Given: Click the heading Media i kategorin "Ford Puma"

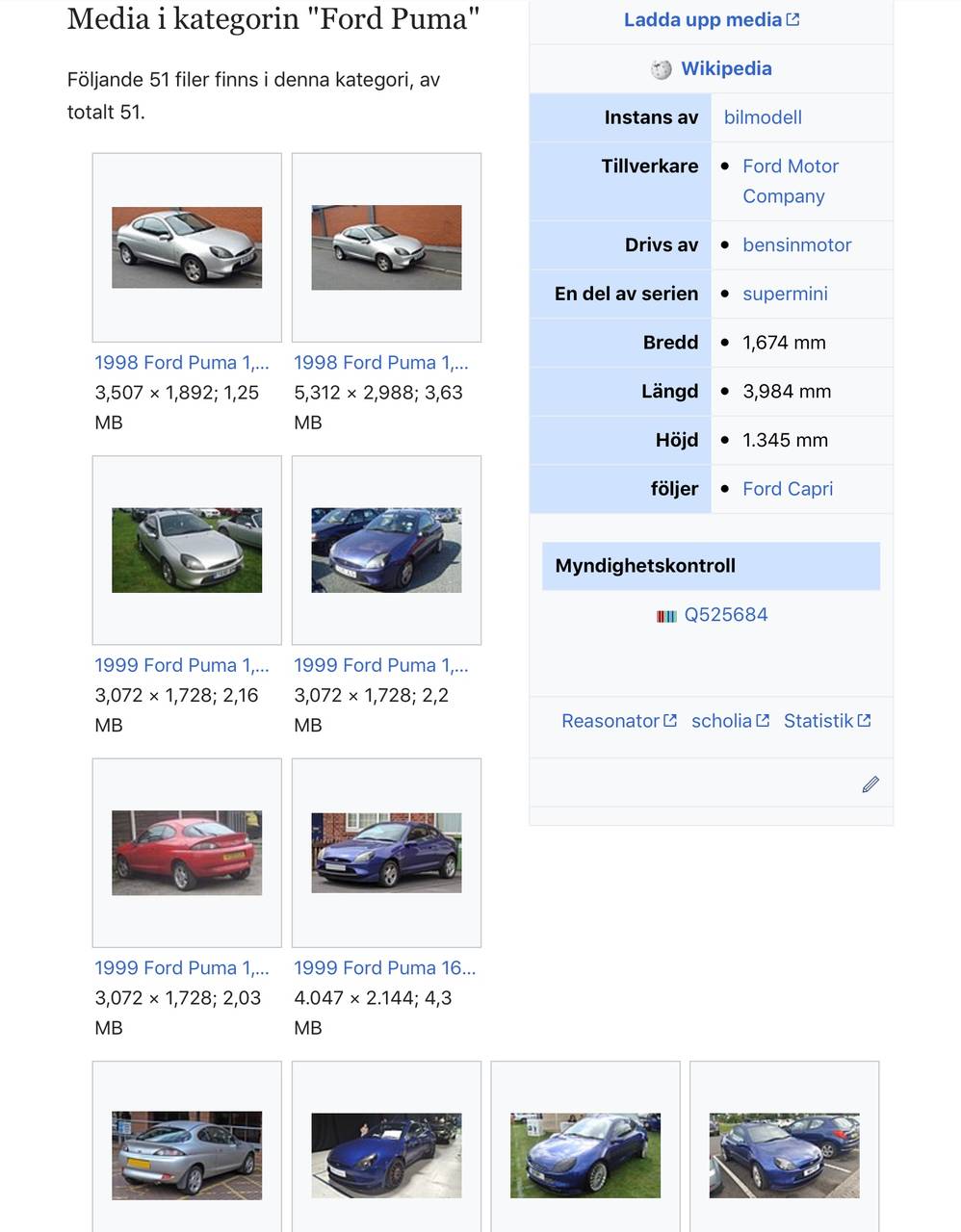Looking at the screenshot, I should [273, 18].
